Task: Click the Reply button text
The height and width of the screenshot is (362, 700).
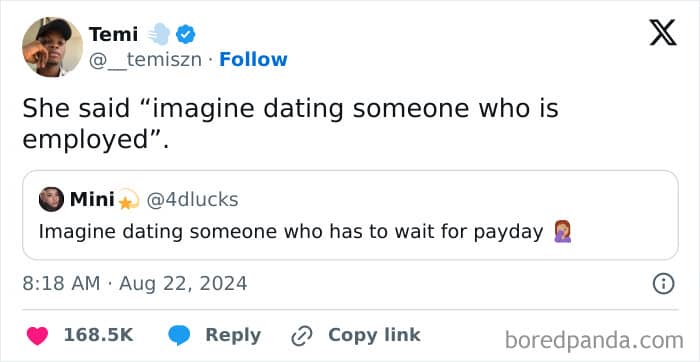Action: (x=233, y=335)
